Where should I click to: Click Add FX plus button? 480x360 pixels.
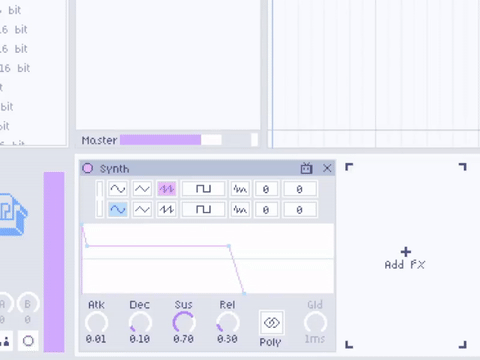pyautogui.click(x=406, y=252)
